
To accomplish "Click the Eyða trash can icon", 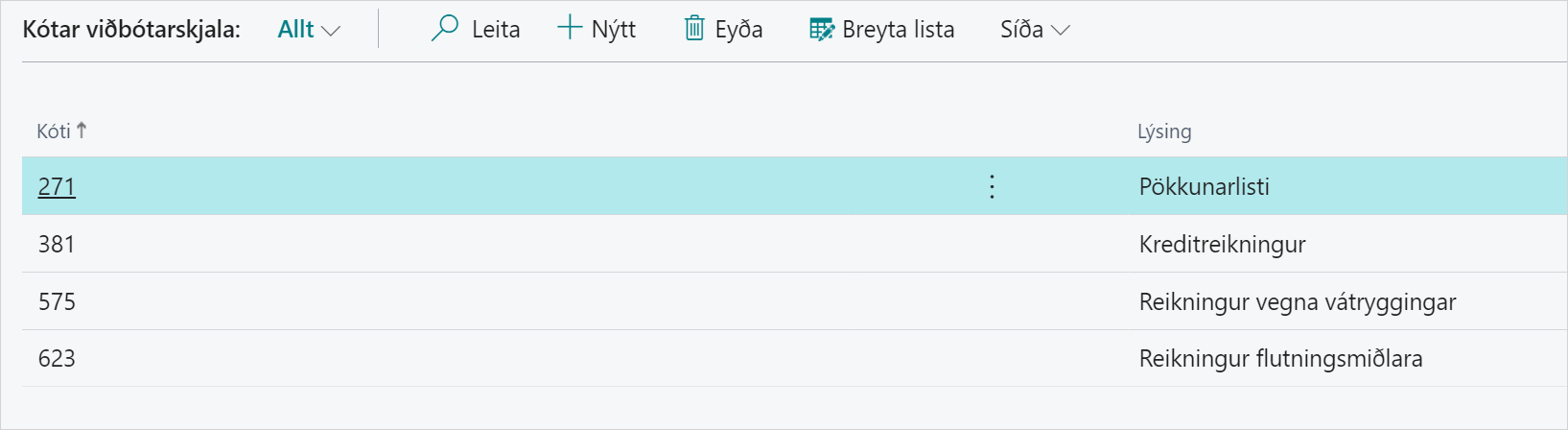I will 694,29.
